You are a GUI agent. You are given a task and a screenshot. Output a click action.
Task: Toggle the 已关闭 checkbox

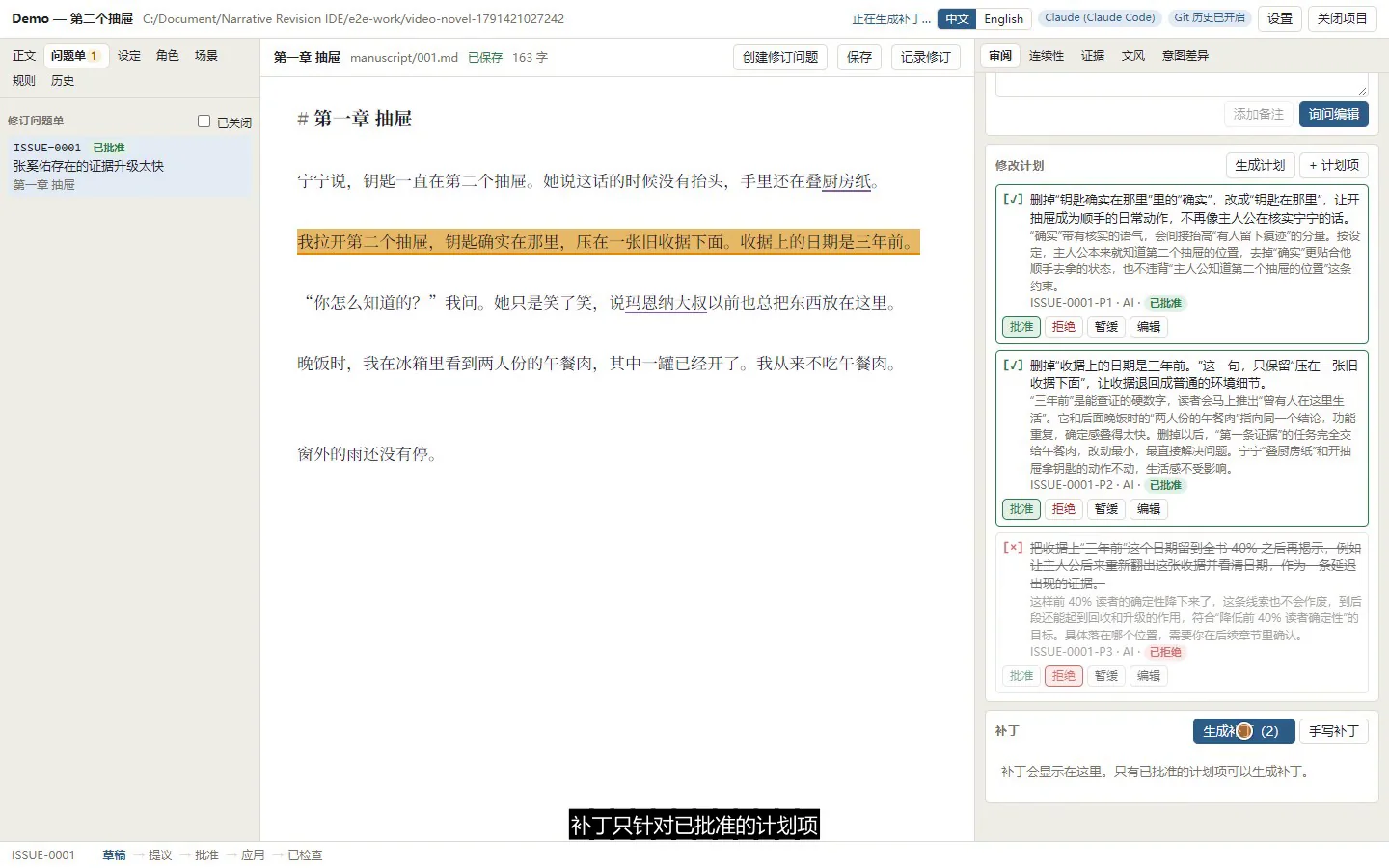point(204,122)
